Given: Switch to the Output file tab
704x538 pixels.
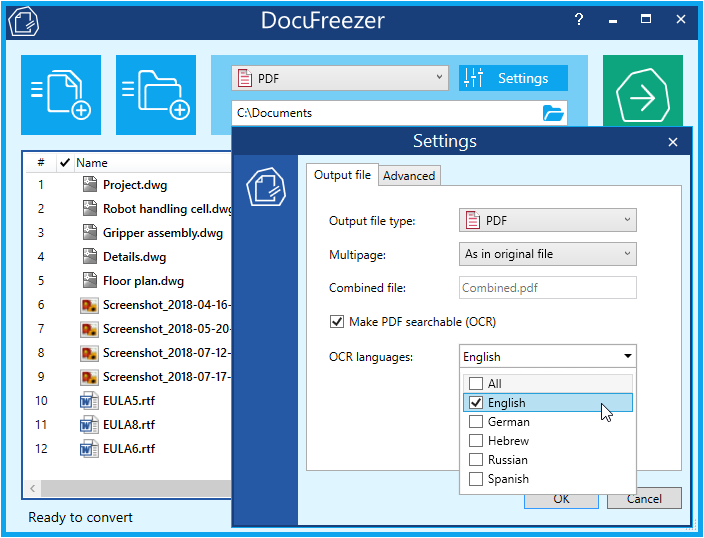Looking at the screenshot, I should 342,175.
